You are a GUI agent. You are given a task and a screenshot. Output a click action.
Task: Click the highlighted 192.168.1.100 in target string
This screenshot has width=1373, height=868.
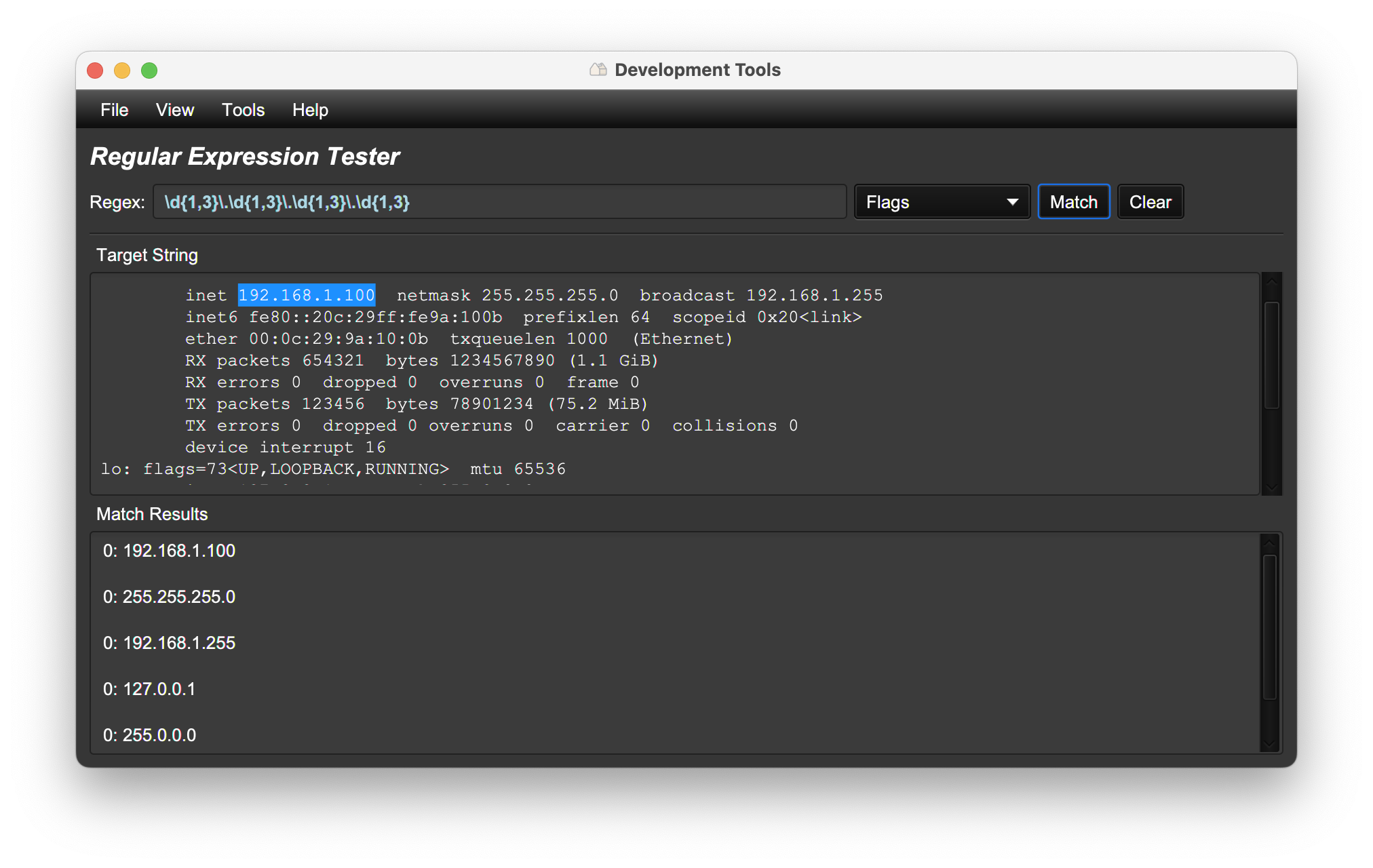tap(307, 295)
